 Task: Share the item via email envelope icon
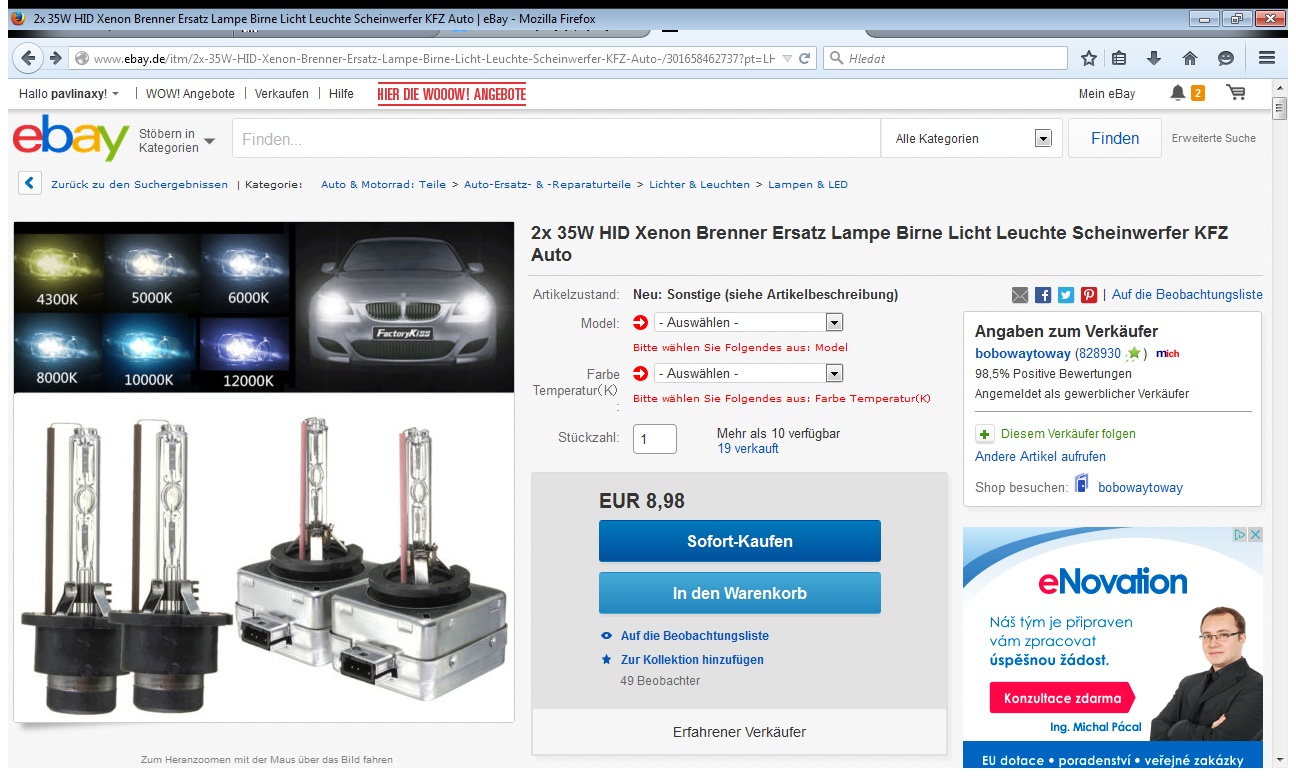pyautogui.click(x=1019, y=295)
